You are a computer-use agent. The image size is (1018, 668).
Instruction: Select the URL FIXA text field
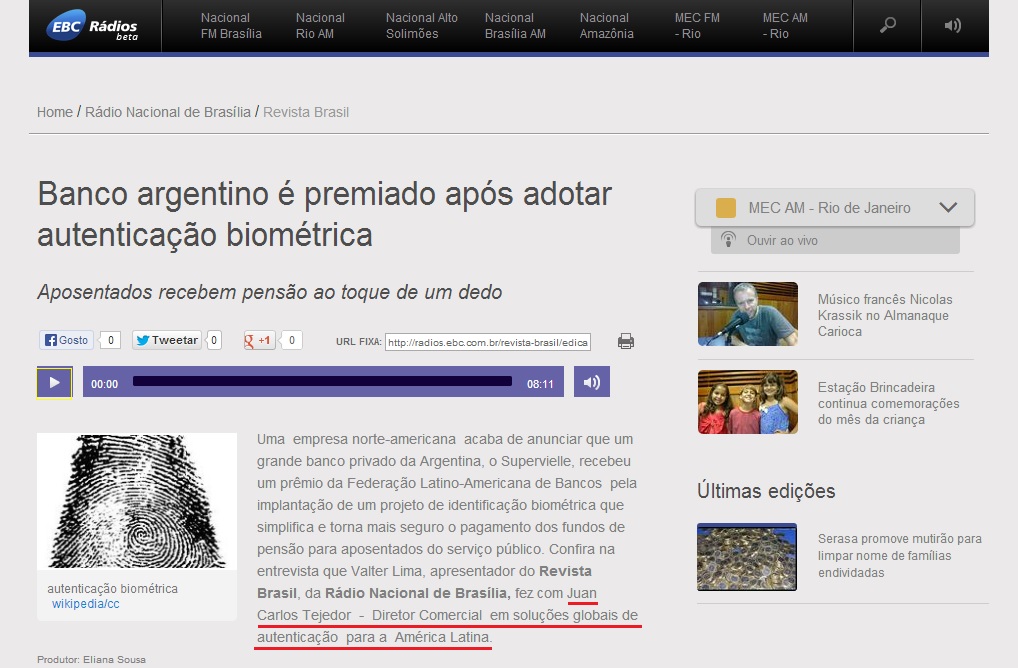pos(487,342)
